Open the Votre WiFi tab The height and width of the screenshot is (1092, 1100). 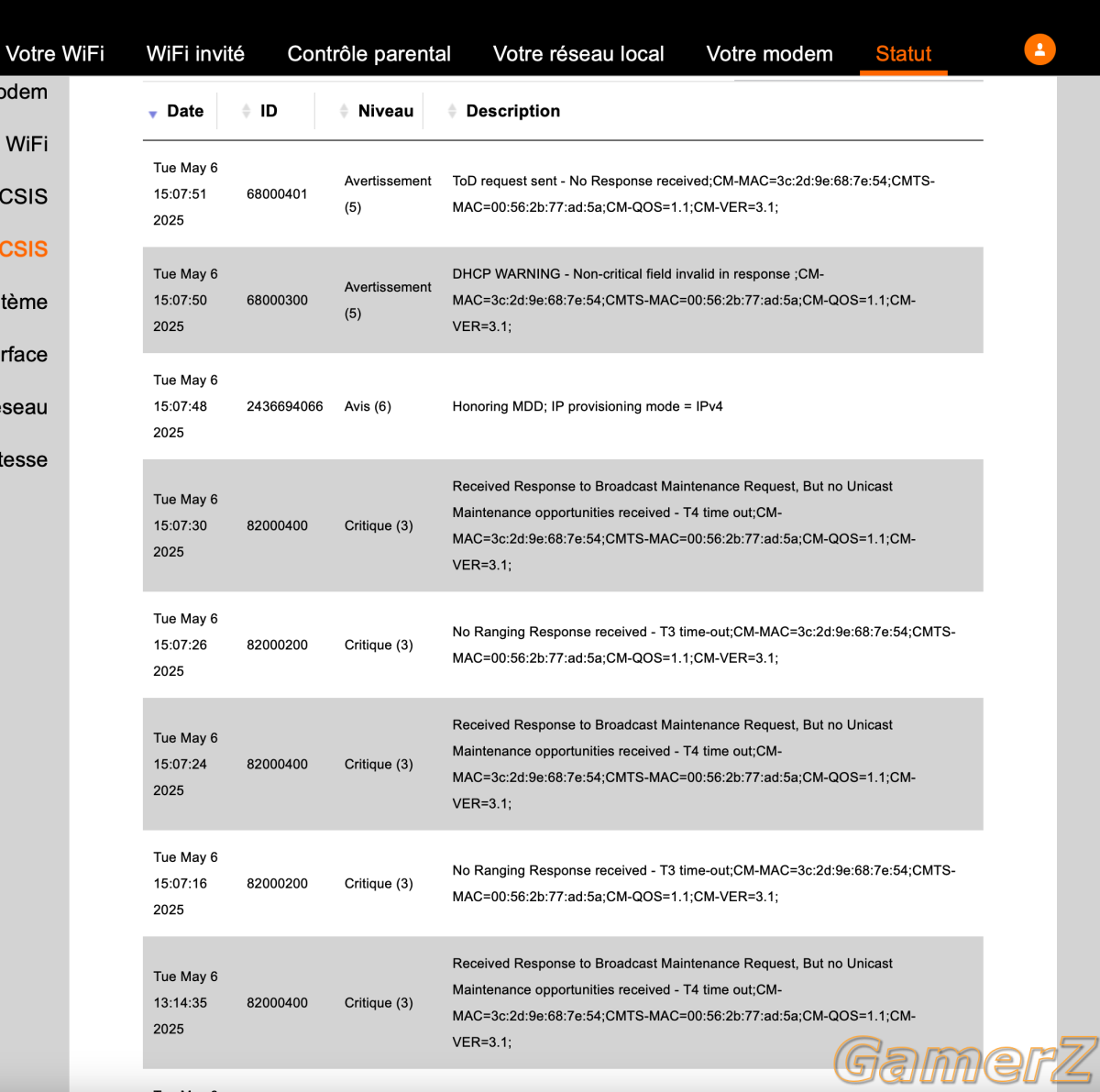click(x=55, y=54)
